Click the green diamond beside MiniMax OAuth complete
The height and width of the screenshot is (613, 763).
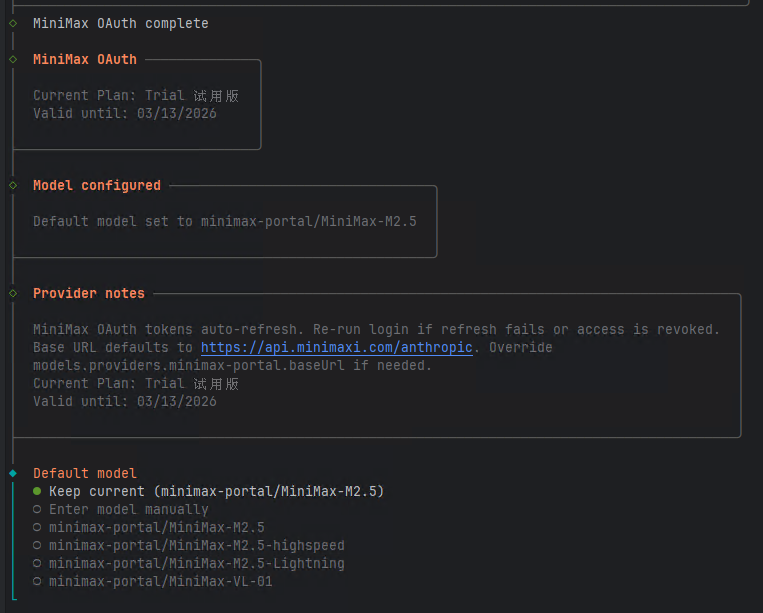[x=13, y=23]
